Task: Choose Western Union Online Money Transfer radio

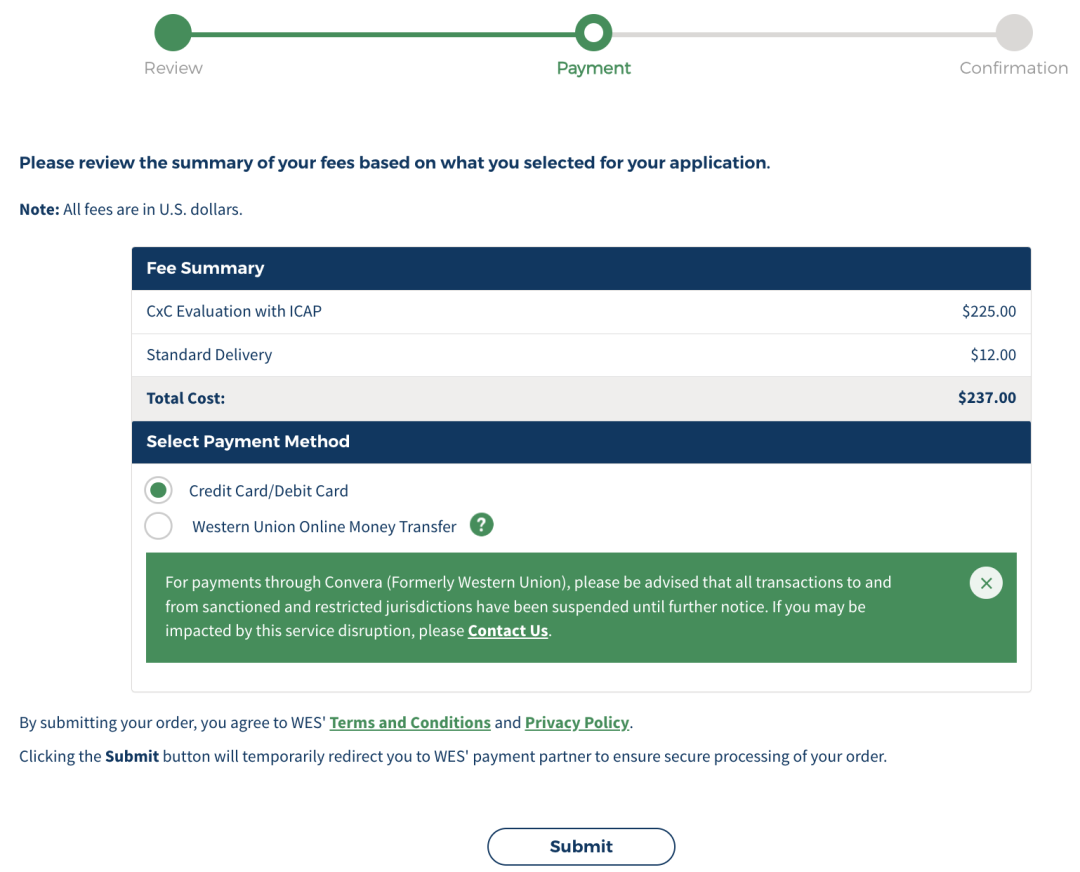Action: [x=158, y=526]
